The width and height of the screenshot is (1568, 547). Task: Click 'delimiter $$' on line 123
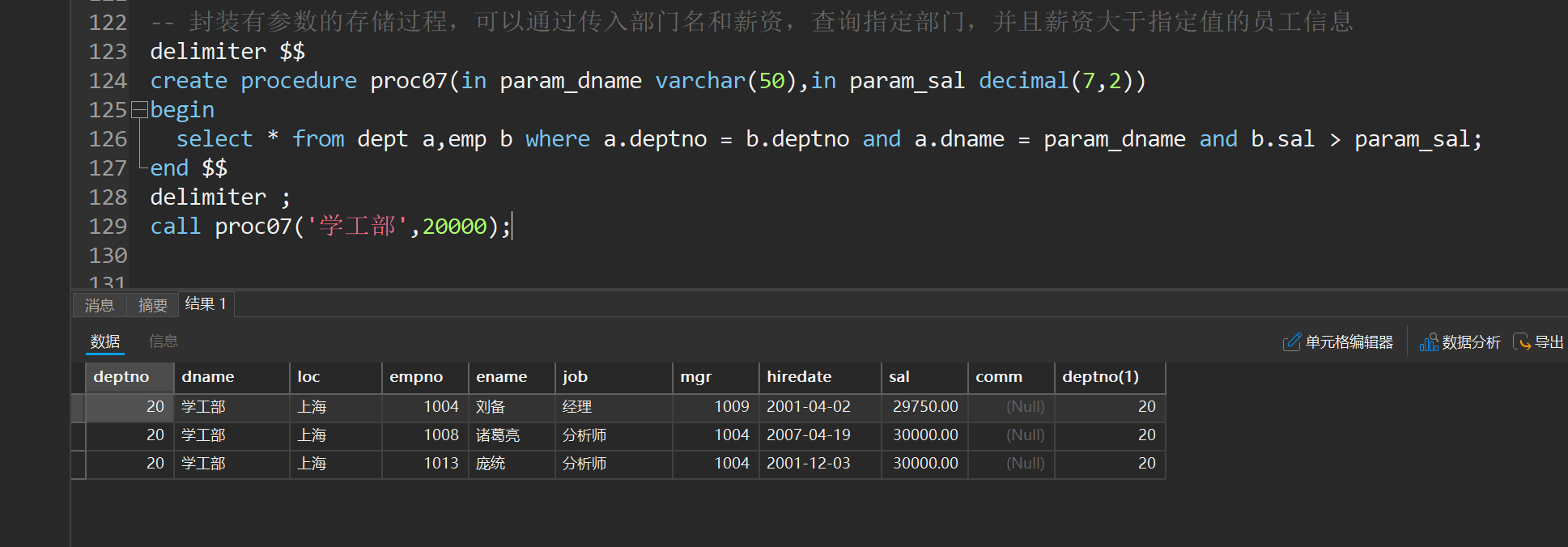[x=227, y=52]
